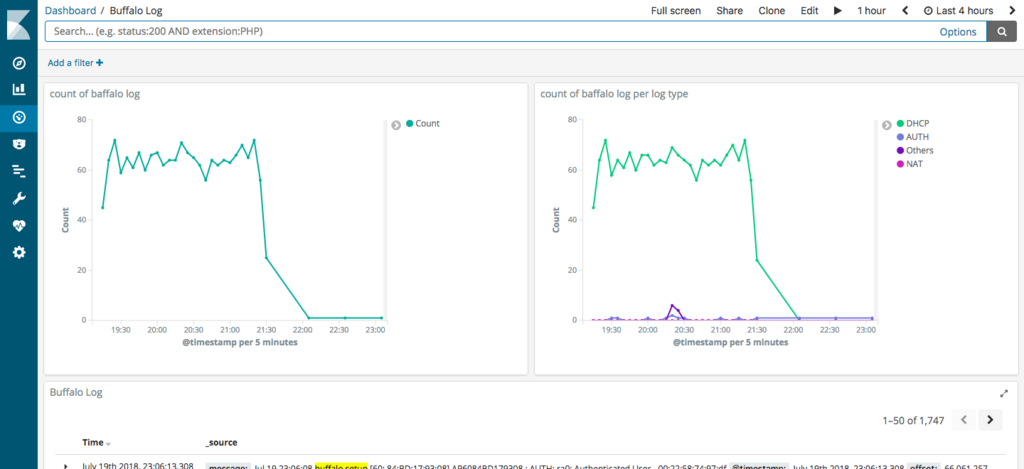1024x469 pixels.
Task: Open the Share menu
Action: tap(729, 10)
